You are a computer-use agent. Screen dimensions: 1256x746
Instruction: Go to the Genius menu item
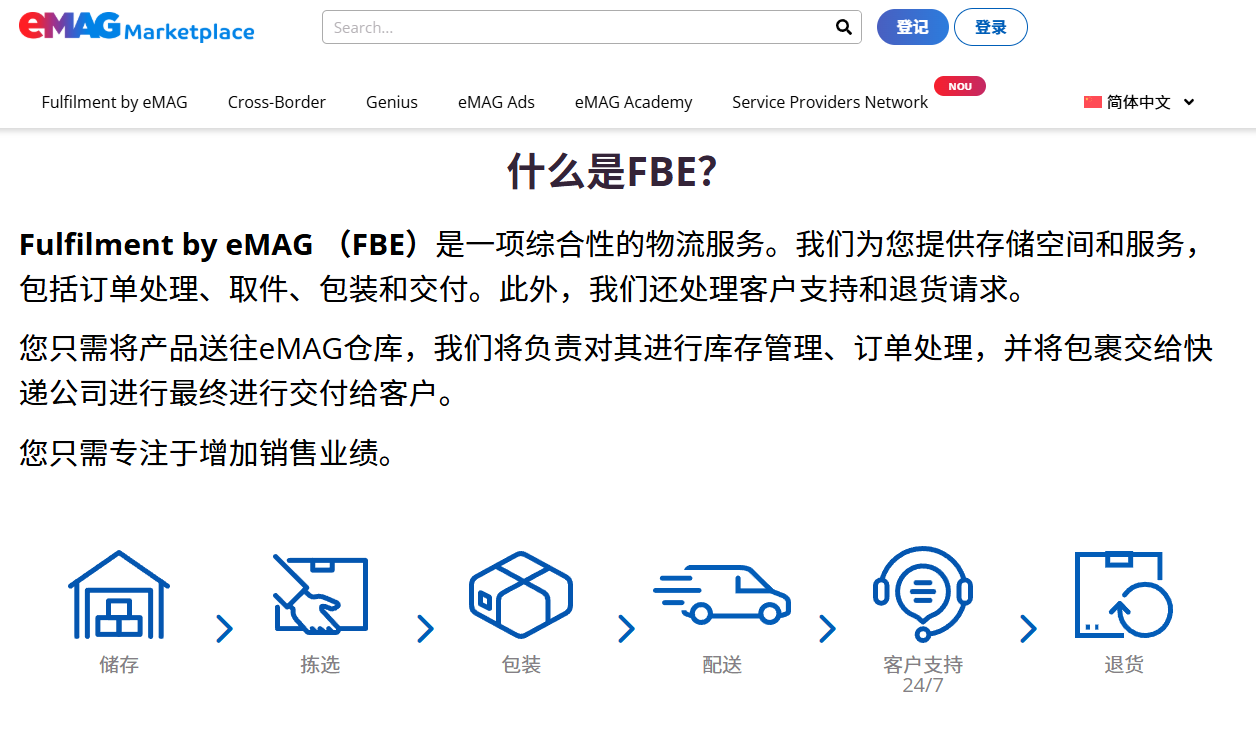pyautogui.click(x=392, y=102)
